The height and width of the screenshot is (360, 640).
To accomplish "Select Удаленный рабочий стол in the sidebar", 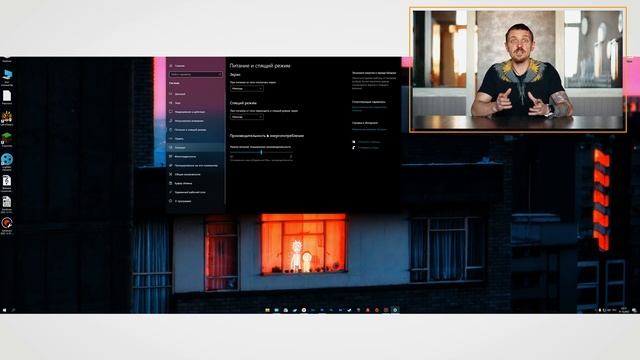I will (x=187, y=192).
